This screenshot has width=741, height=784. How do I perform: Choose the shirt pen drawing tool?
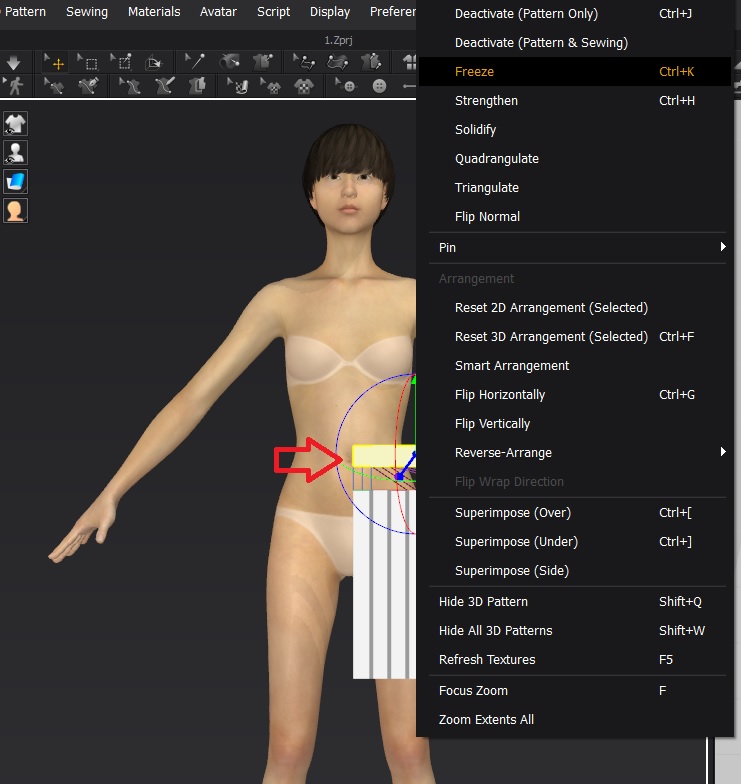click(88, 86)
